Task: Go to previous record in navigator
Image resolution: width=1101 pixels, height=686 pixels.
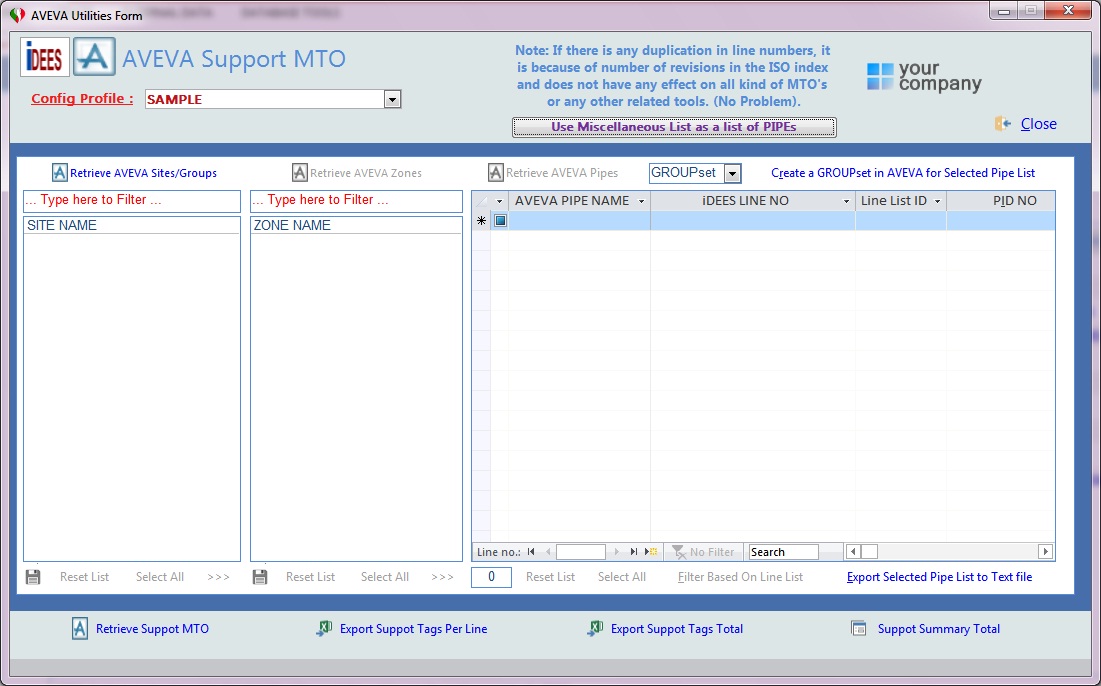Action: tap(548, 552)
